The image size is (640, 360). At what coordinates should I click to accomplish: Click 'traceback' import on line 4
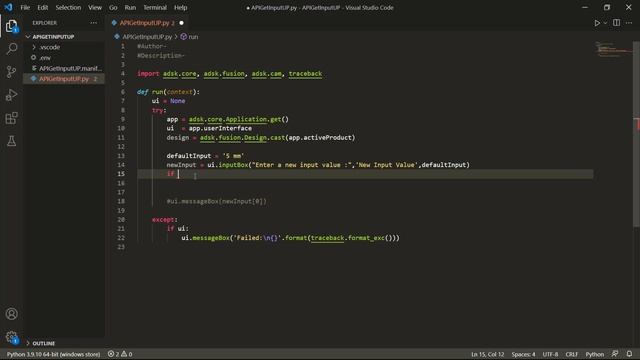[305, 73]
